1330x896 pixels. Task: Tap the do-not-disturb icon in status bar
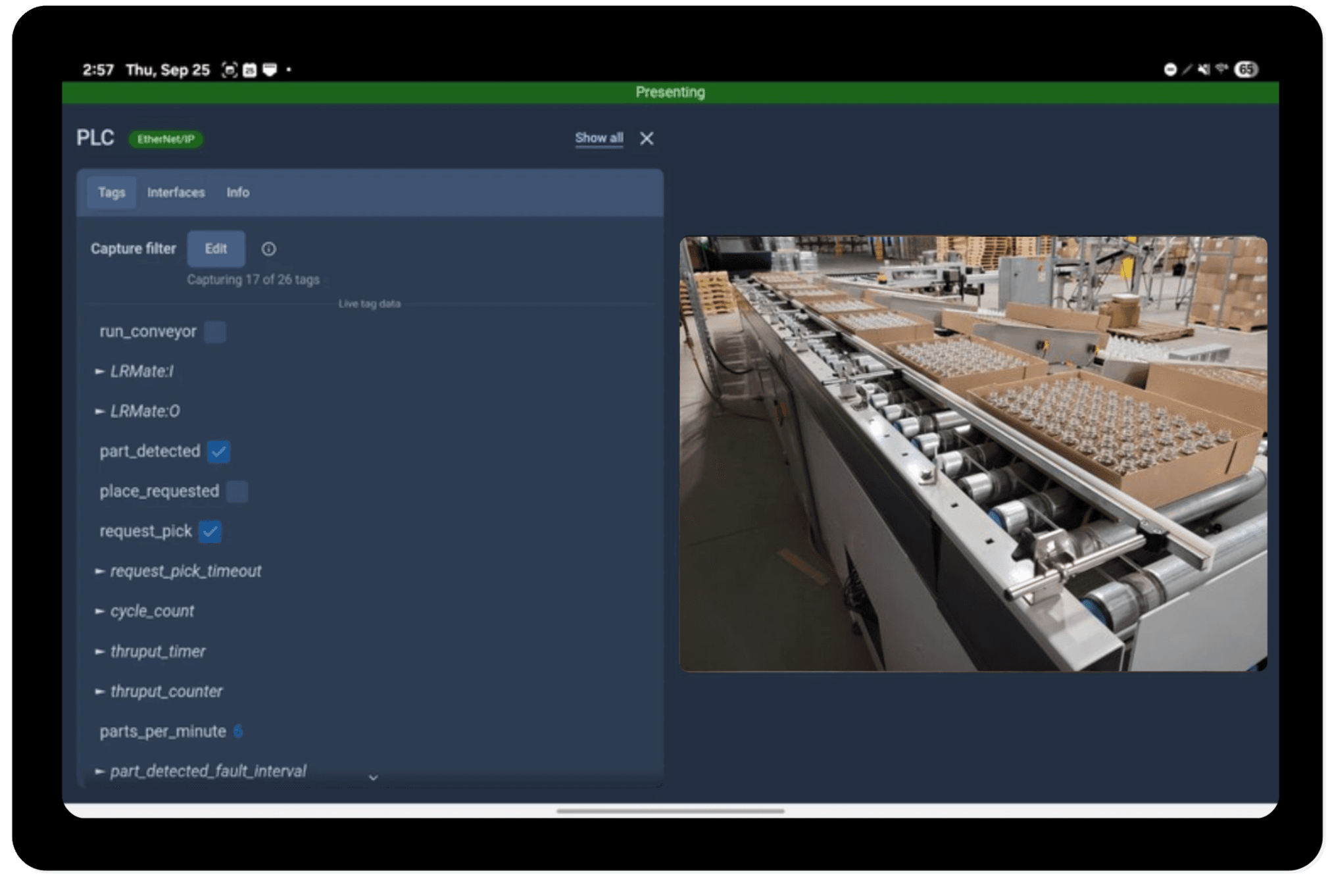tap(1170, 69)
